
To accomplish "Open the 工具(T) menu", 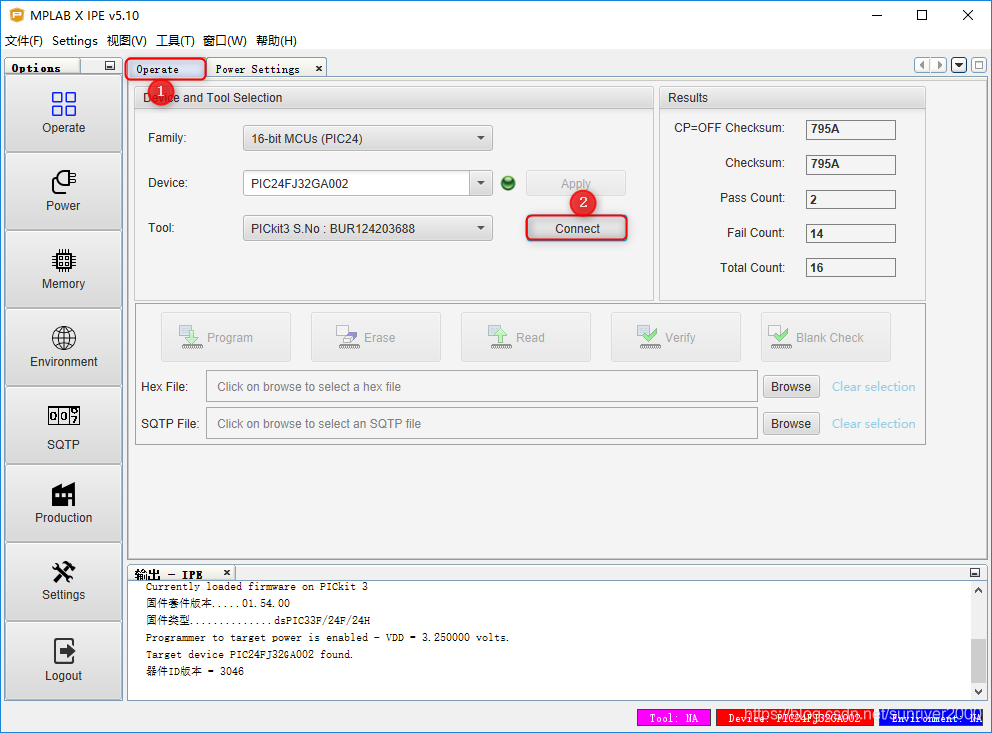I will coord(175,40).
